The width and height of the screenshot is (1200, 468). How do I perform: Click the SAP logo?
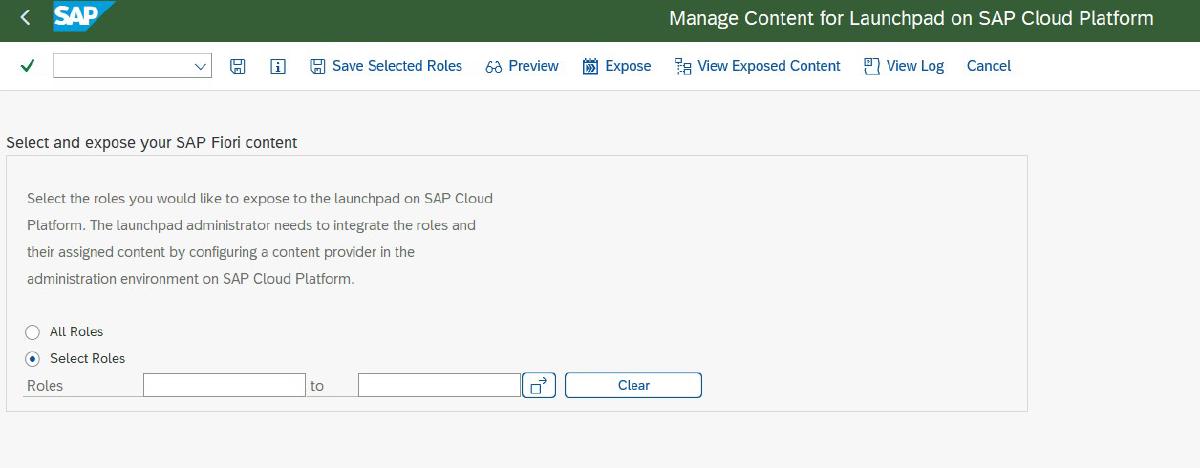82,17
